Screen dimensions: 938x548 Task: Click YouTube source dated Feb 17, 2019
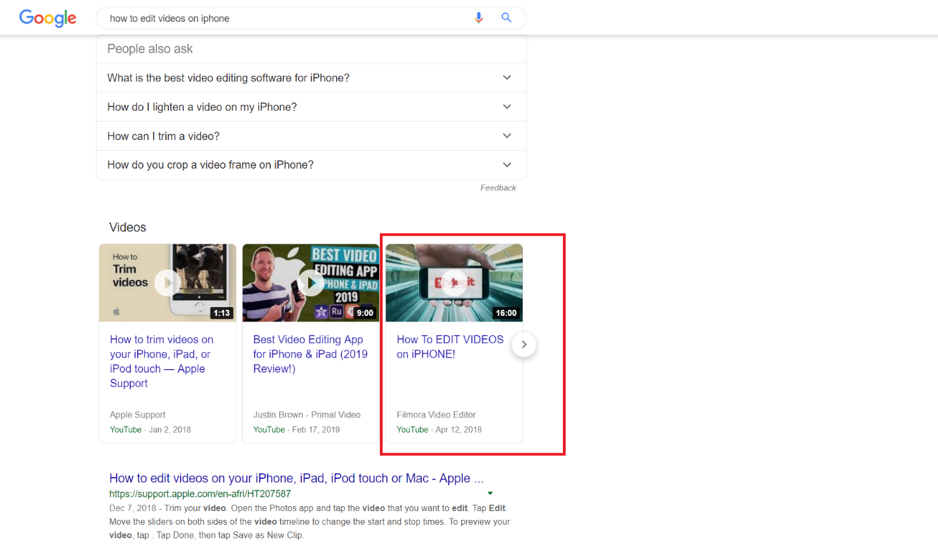[269, 430]
